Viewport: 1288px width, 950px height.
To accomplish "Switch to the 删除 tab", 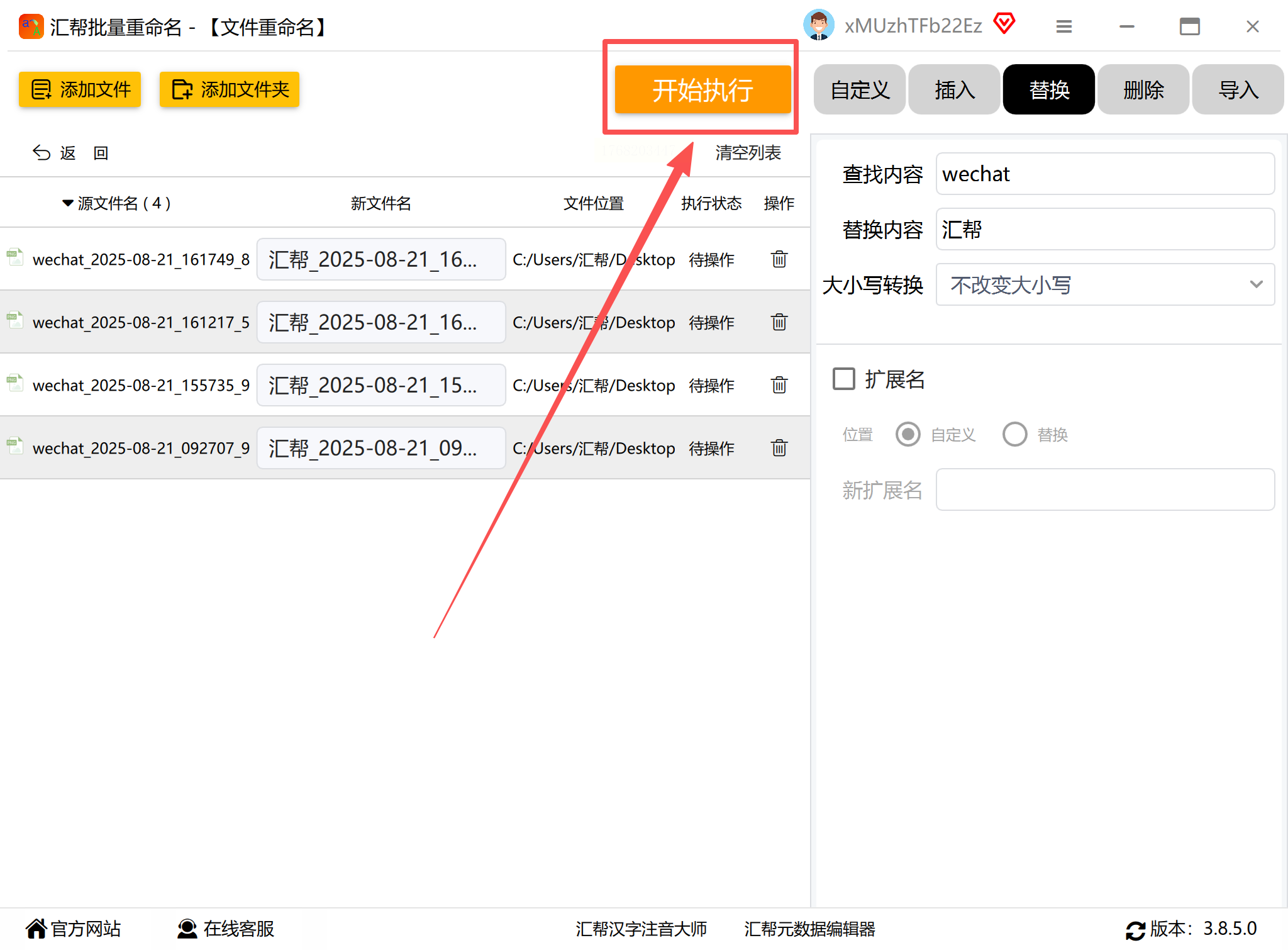I will coord(1143,90).
